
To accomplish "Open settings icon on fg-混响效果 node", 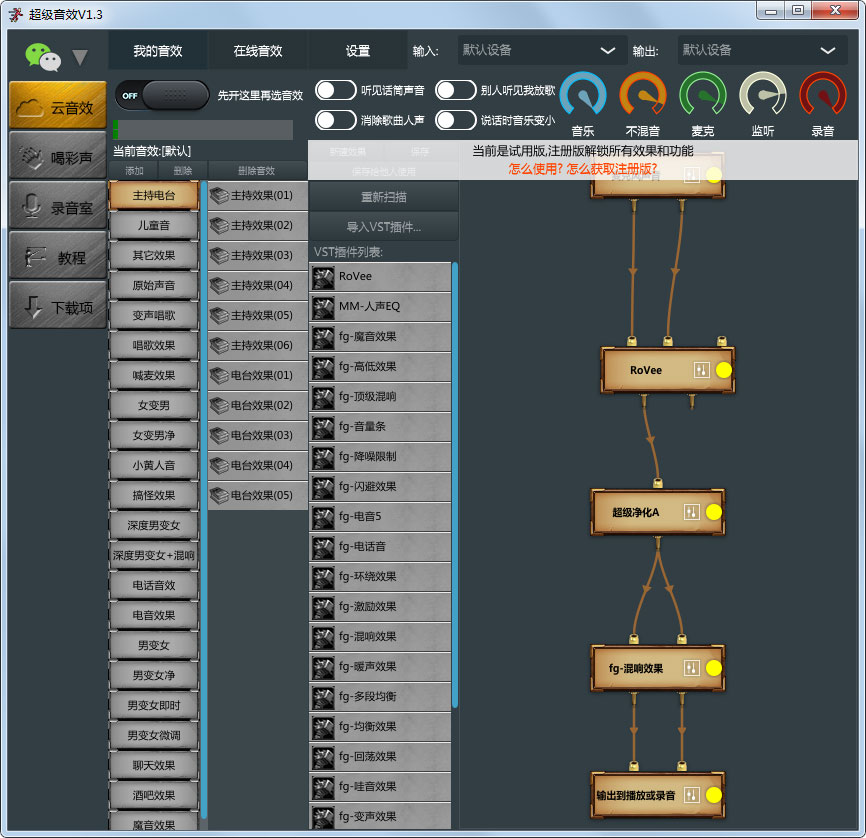I will (692, 668).
